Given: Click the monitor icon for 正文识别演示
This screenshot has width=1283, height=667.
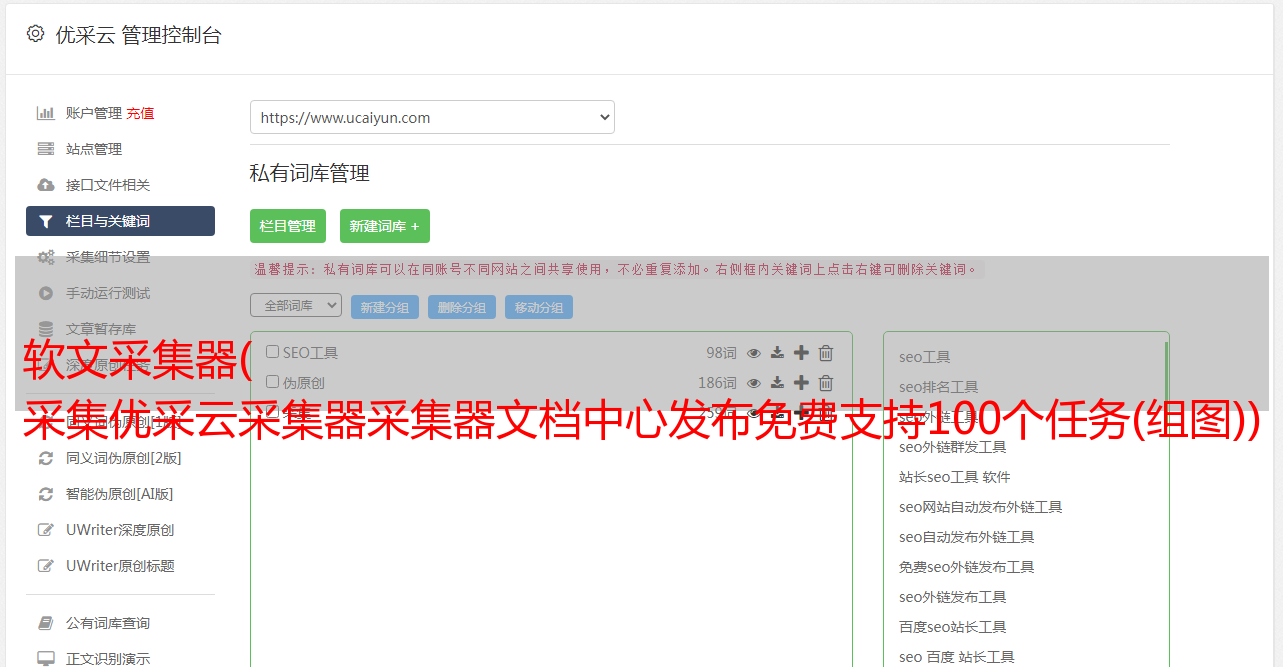Looking at the screenshot, I should pyautogui.click(x=46, y=659).
